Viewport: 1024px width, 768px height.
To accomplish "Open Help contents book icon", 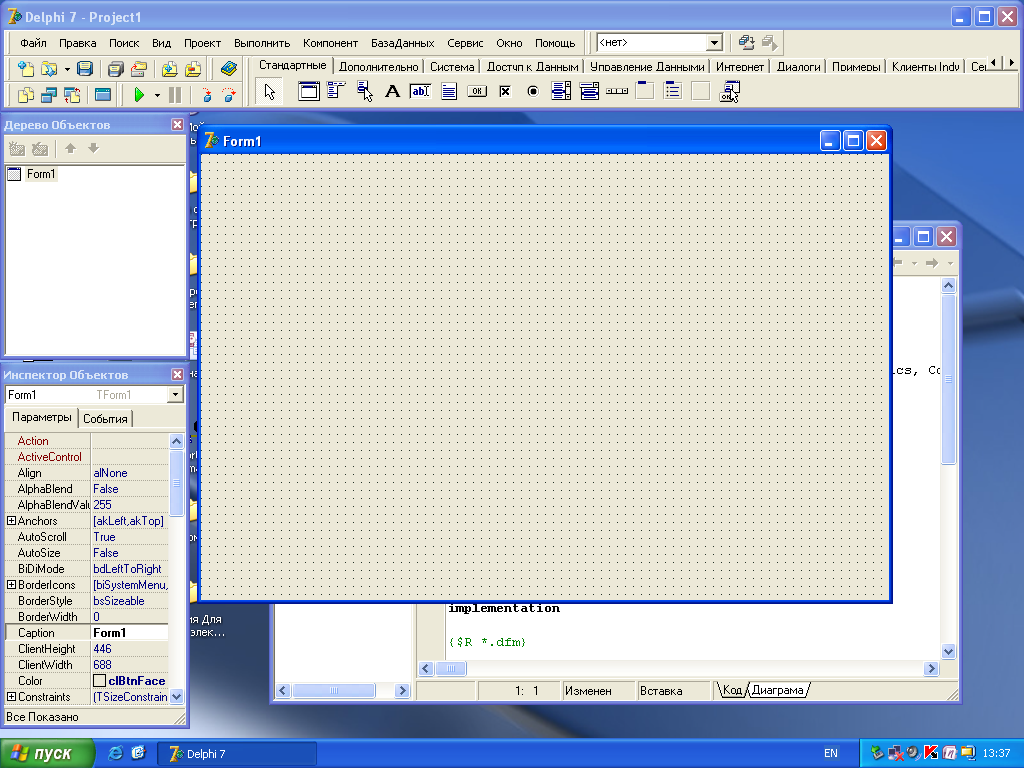I will click(x=229, y=69).
